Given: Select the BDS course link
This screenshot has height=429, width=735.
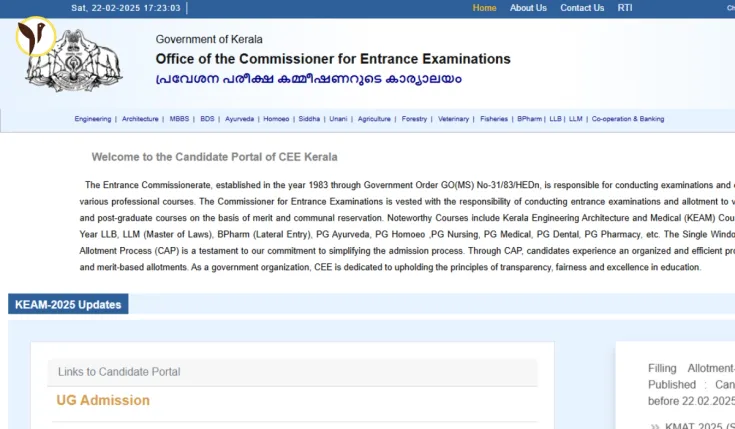Looking at the screenshot, I should pyautogui.click(x=207, y=119).
